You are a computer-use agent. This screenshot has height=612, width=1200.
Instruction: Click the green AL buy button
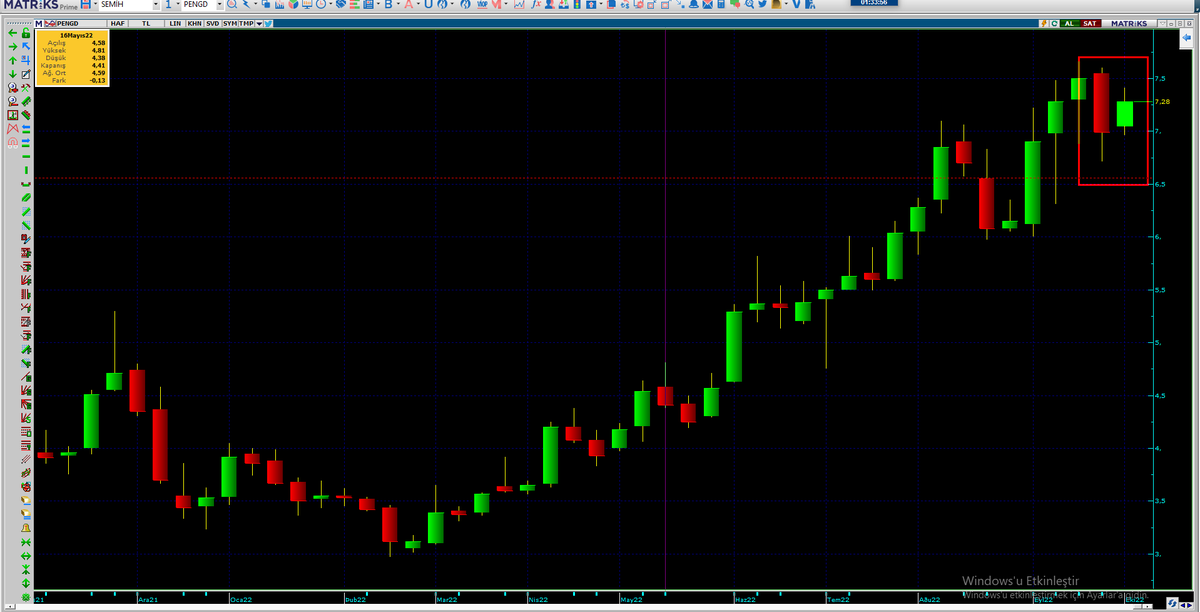point(1069,23)
